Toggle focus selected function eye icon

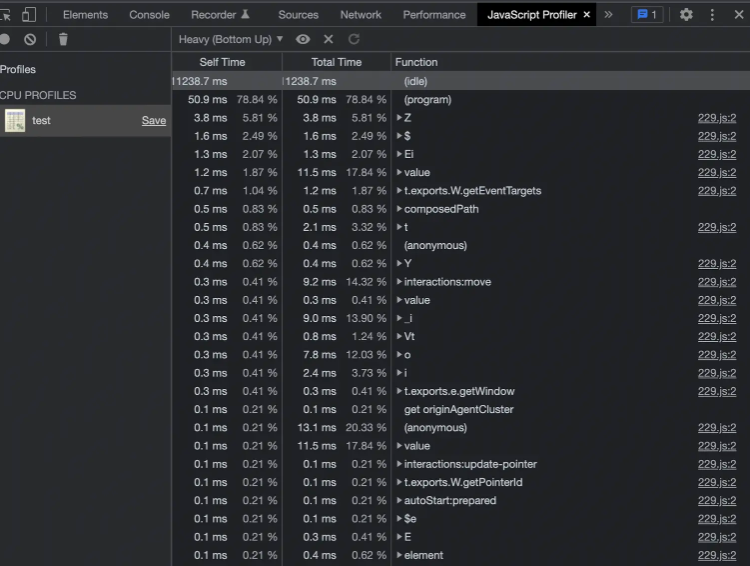[x=302, y=39]
